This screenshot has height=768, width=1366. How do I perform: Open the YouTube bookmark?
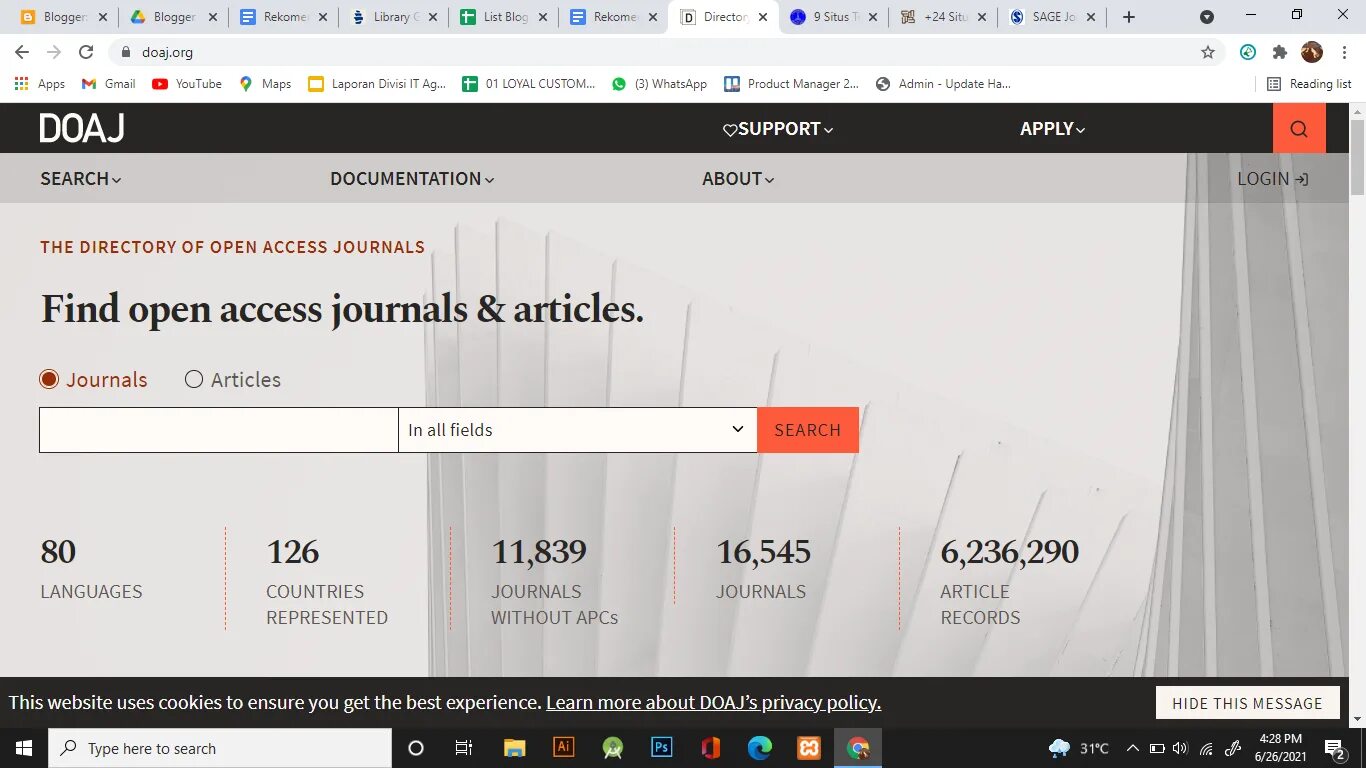click(187, 84)
